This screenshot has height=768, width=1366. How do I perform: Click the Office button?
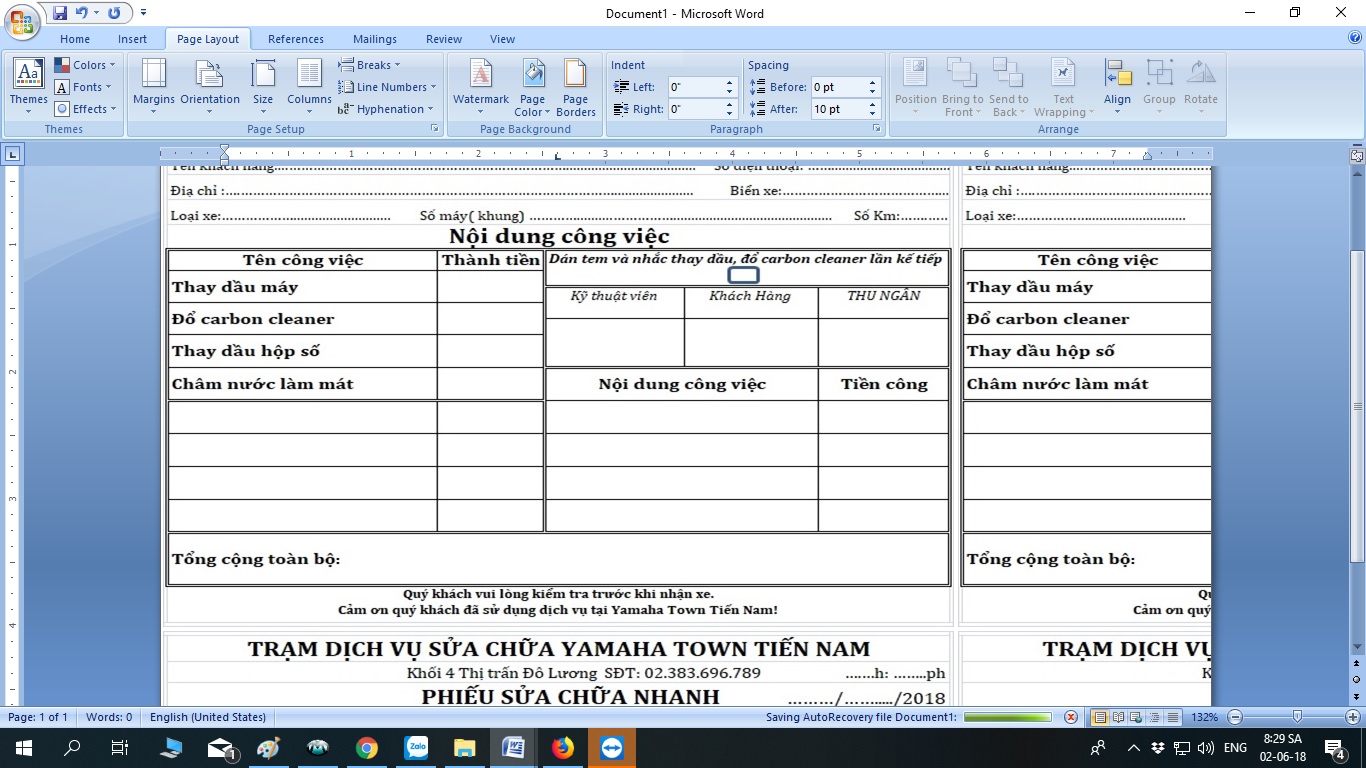pos(22,20)
